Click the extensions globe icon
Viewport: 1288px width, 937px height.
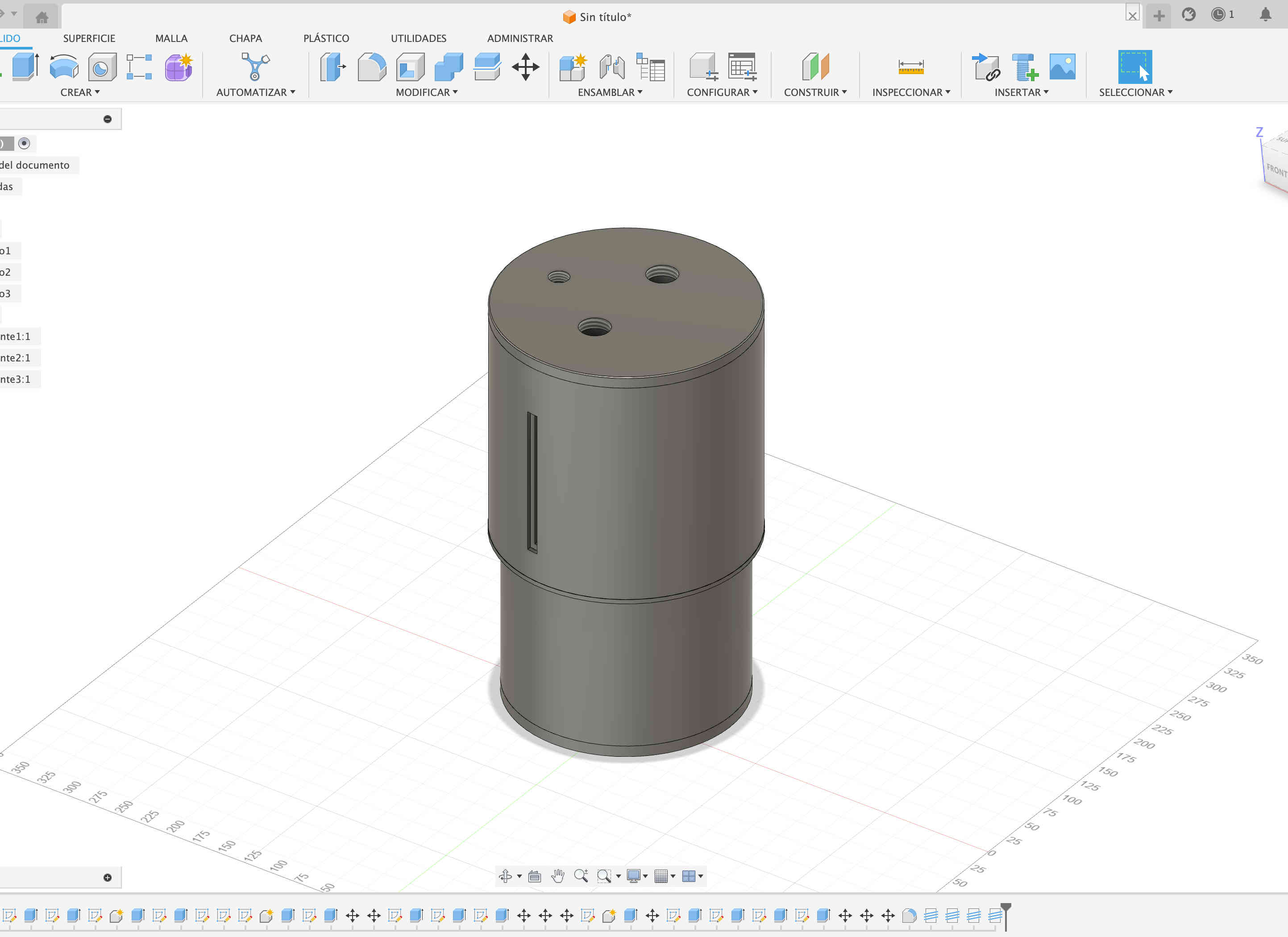(1188, 15)
